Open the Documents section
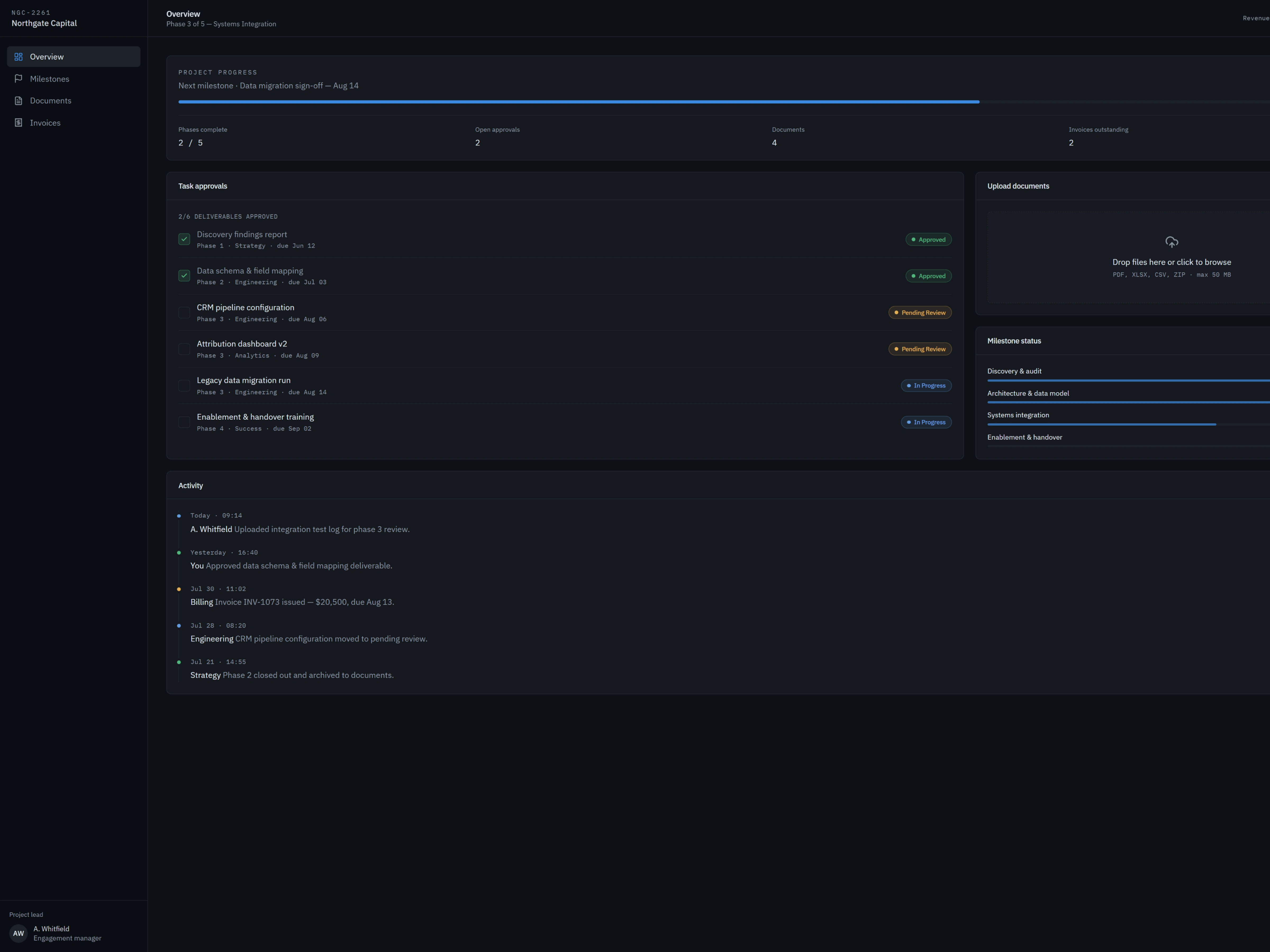This screenshot has width=1270, height=952. pyautogui.click(x=74, y=100)
